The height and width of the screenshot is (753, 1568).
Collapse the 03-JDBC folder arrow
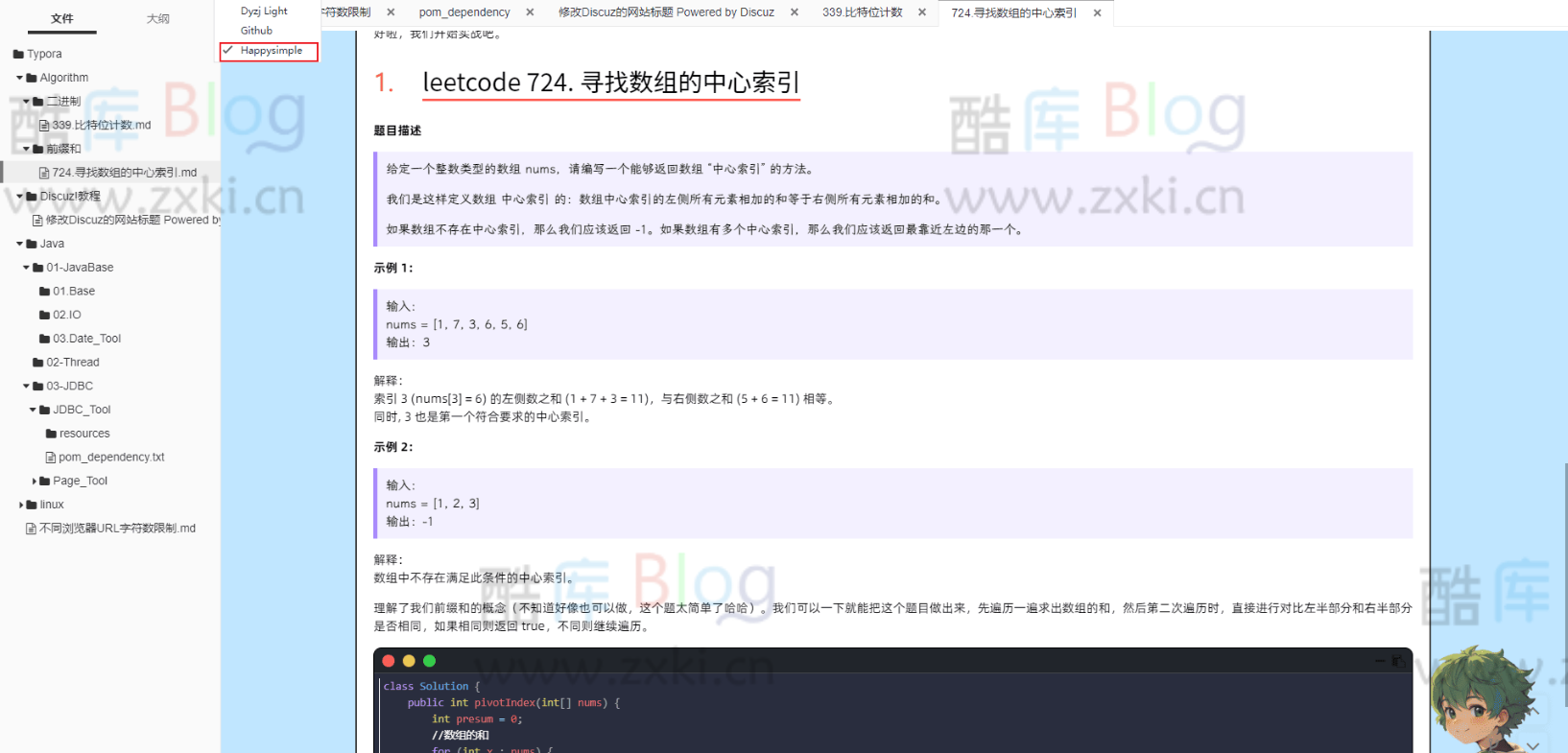click(x=26, y=387)
